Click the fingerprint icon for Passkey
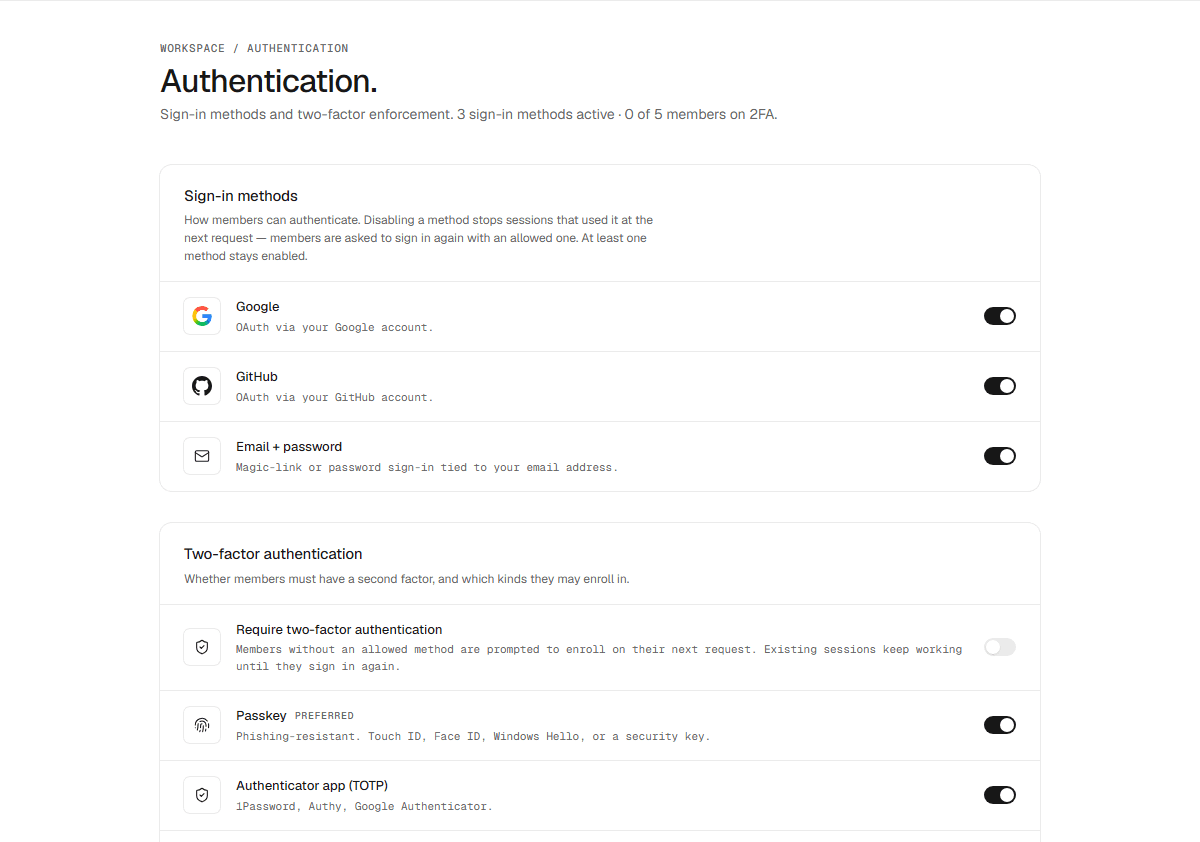Image resolution: width=1200 pixels, height=842 pixels. click(202, 725)
